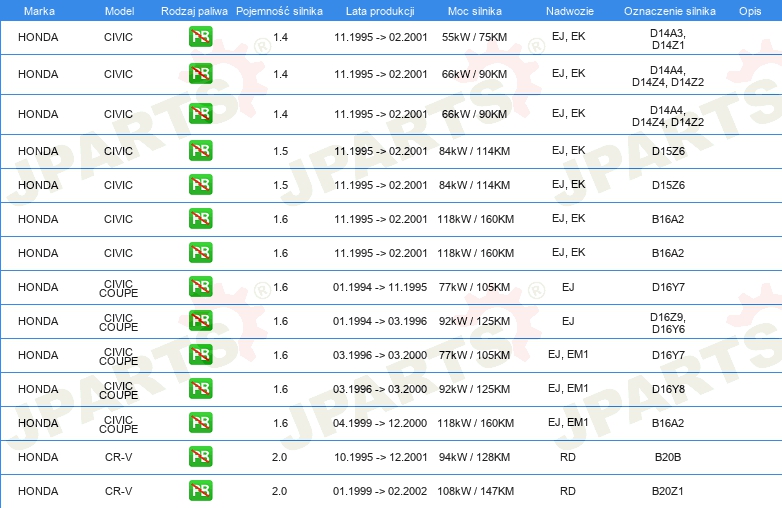Select the 'D16Z9, D16Y6' engine code cell
The image size is (782, 508).
point(668,323)
